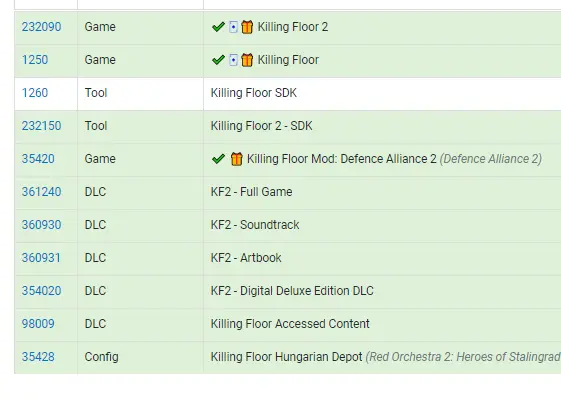The image size is (561, 400).
Task: Click the checkmark on the Defence Alliance 2 row
Action: click(218, 158)
